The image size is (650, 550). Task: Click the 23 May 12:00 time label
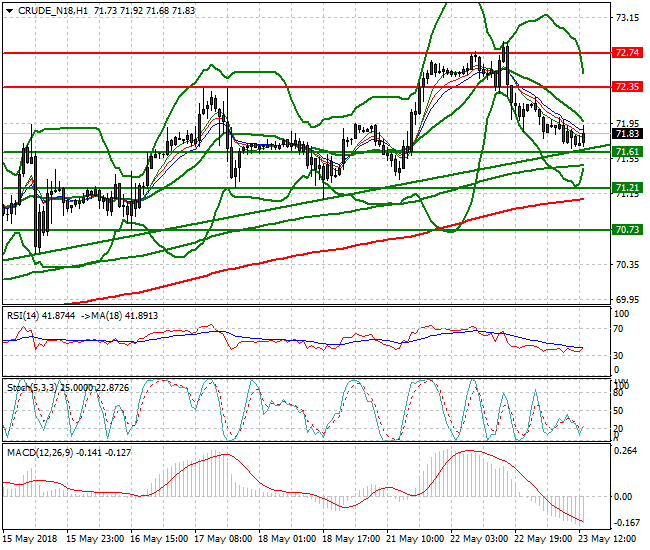pyautogui.click(x=607, y=539)
